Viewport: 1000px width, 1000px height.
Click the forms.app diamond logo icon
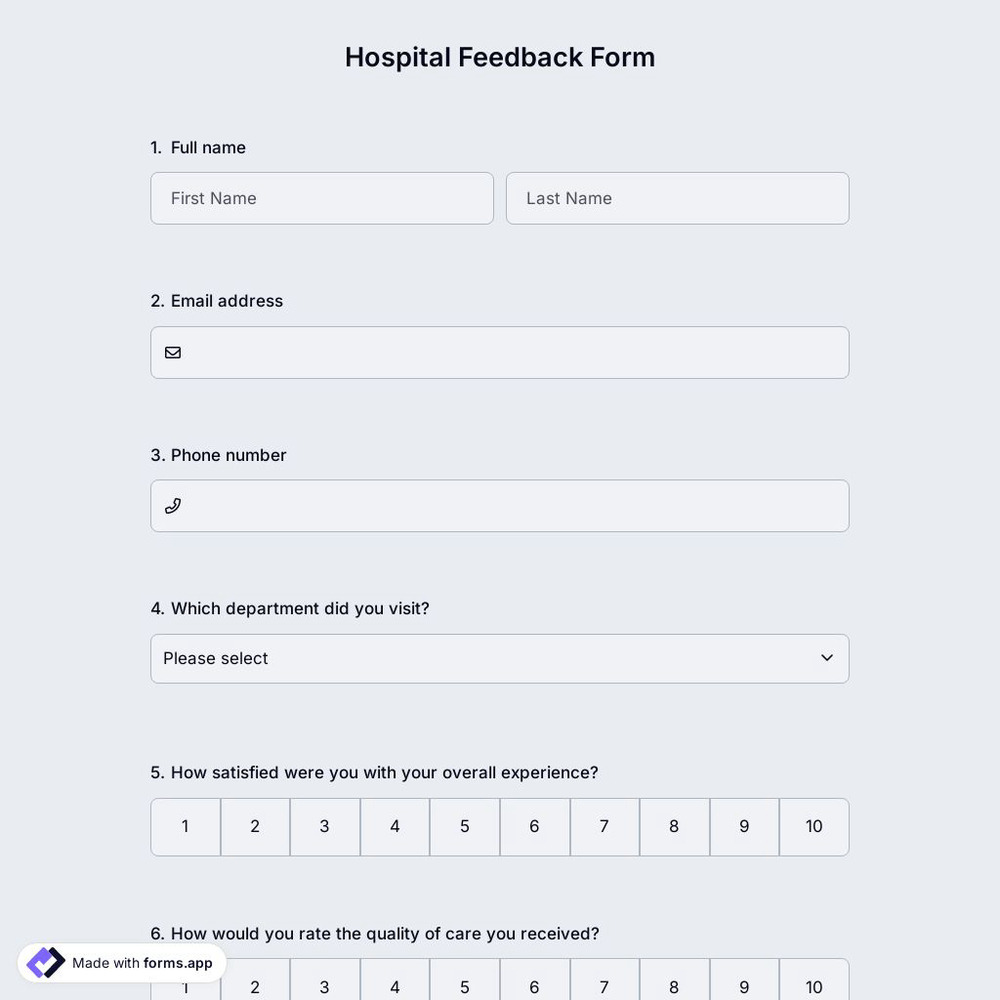(44, 962)
